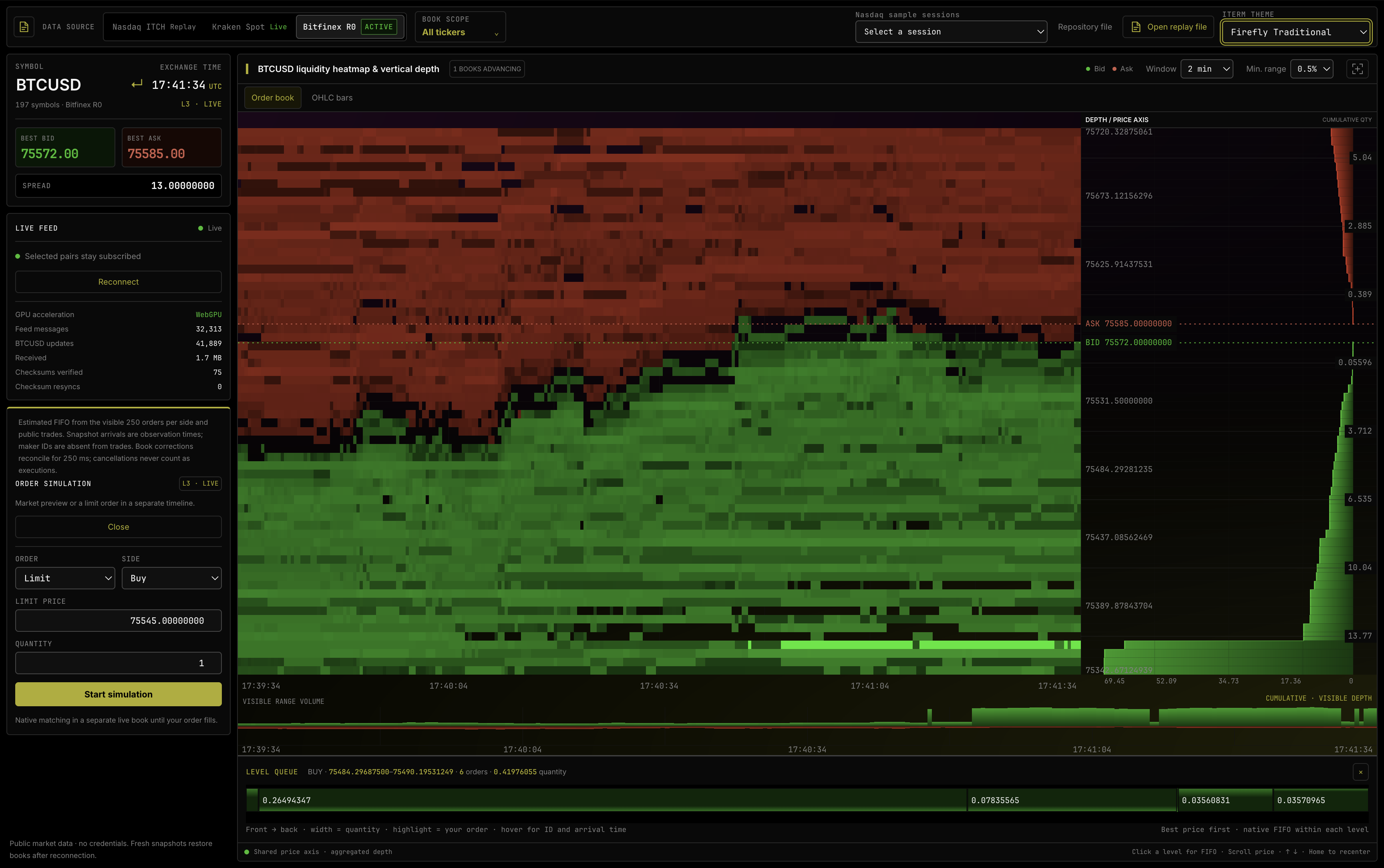Select the active Bitfinex R0 source
The image size is (1384, 868).
pyautogui.click(x=350, y=27)
